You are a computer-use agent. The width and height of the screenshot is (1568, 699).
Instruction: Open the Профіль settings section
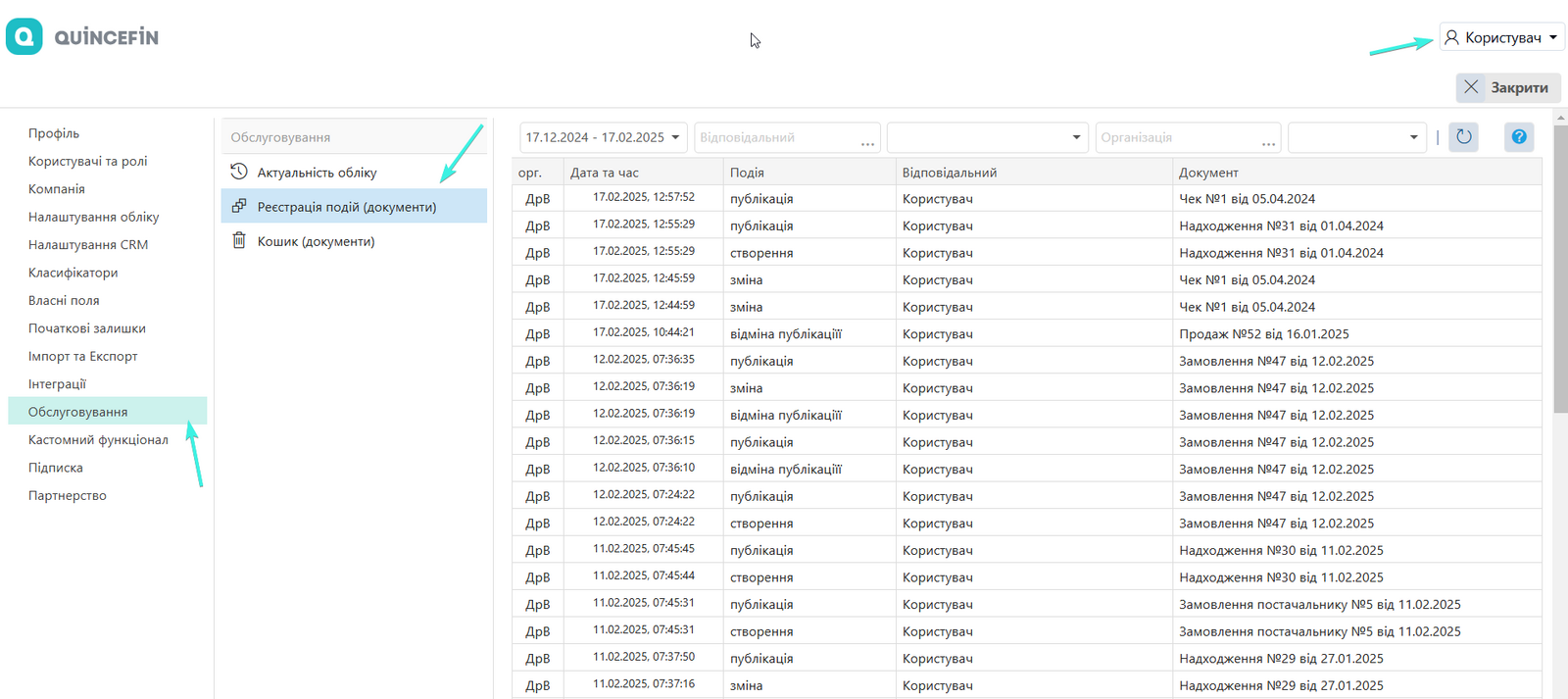(x=54, y=133)
